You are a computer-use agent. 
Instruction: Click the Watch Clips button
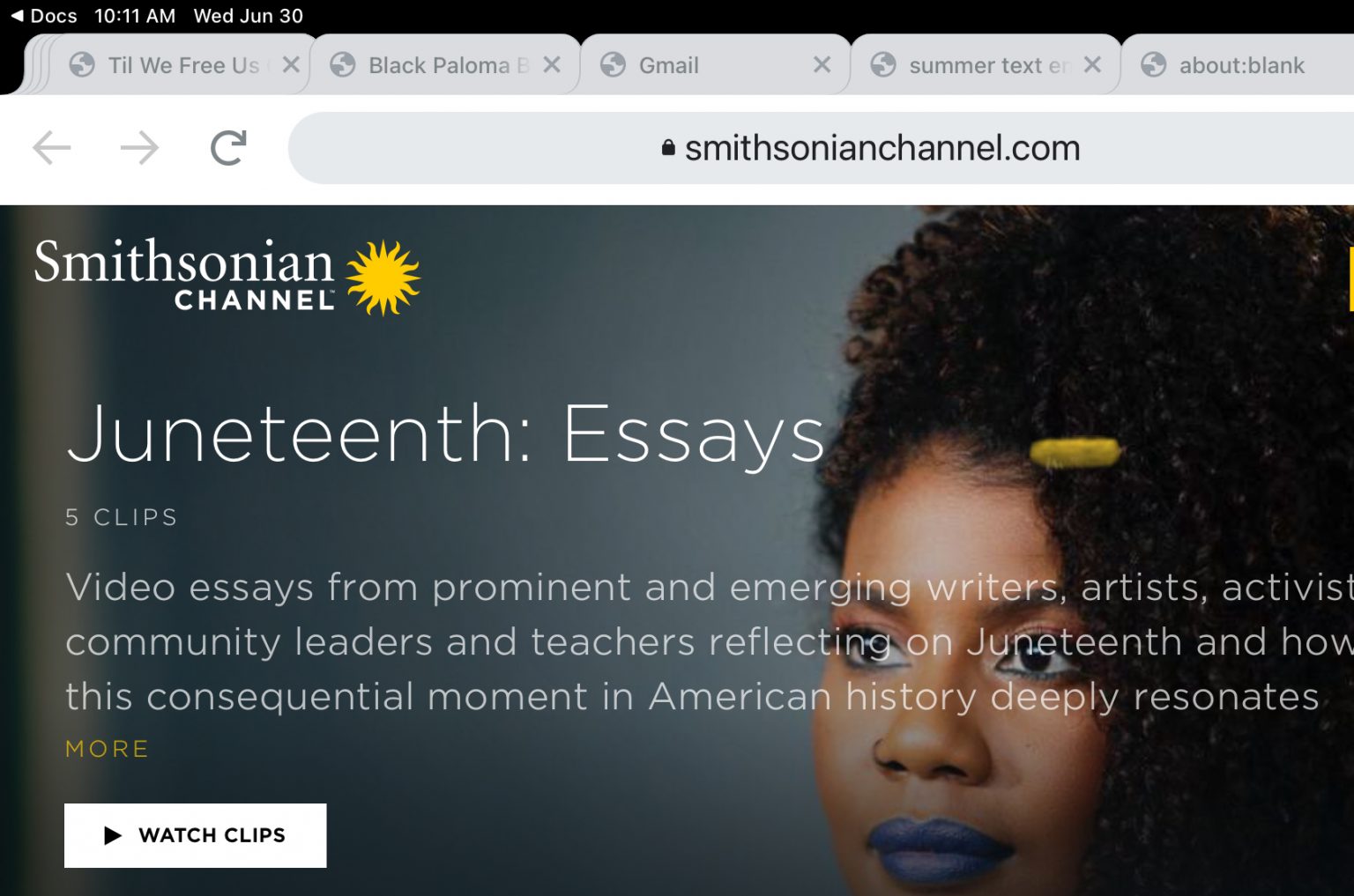point(195,835)
